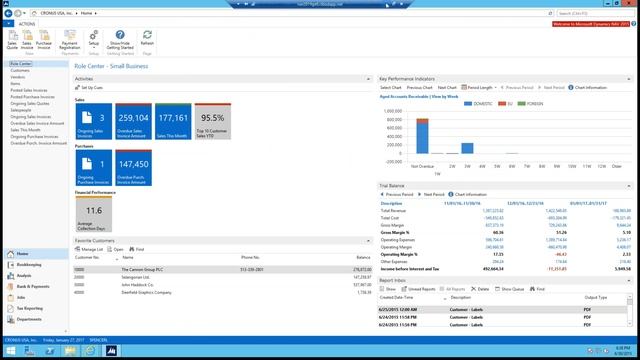Click Select Chart in KPI toolbar
The height and width of the screenshot is (360, 640).
(x=391, y=87)
